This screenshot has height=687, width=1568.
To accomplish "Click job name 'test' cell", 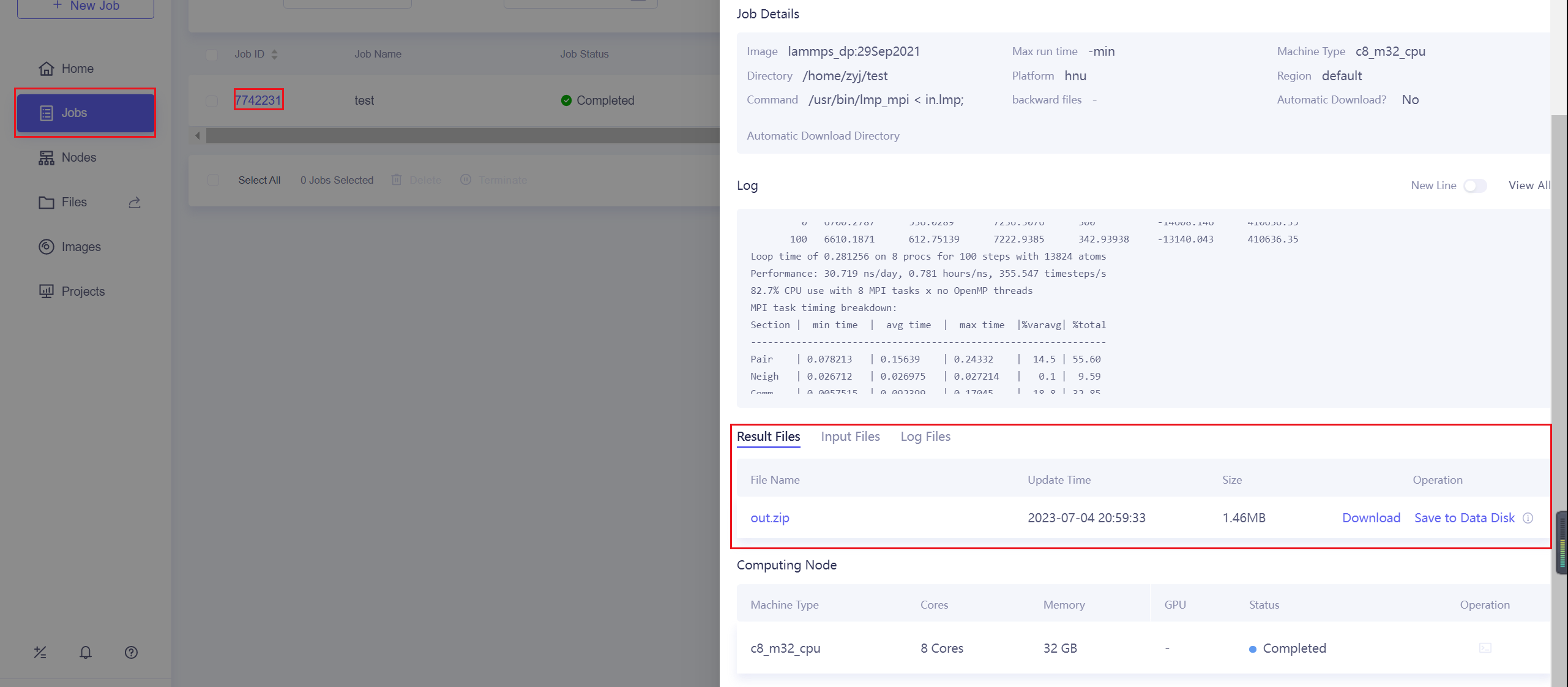I will 364,100.
